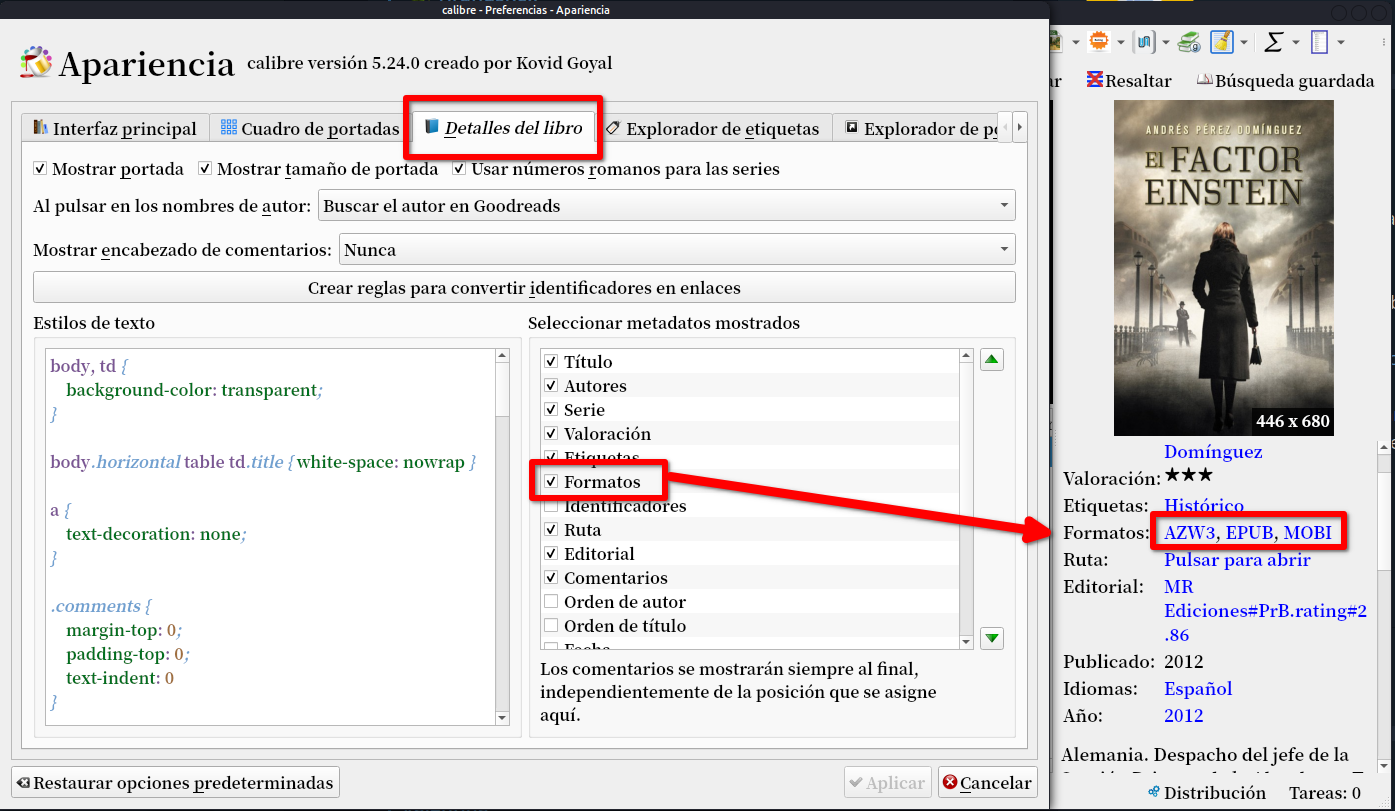Open the MOBI format link
This screenshot has height=811, width=1395.
[x=1308, y=532]
